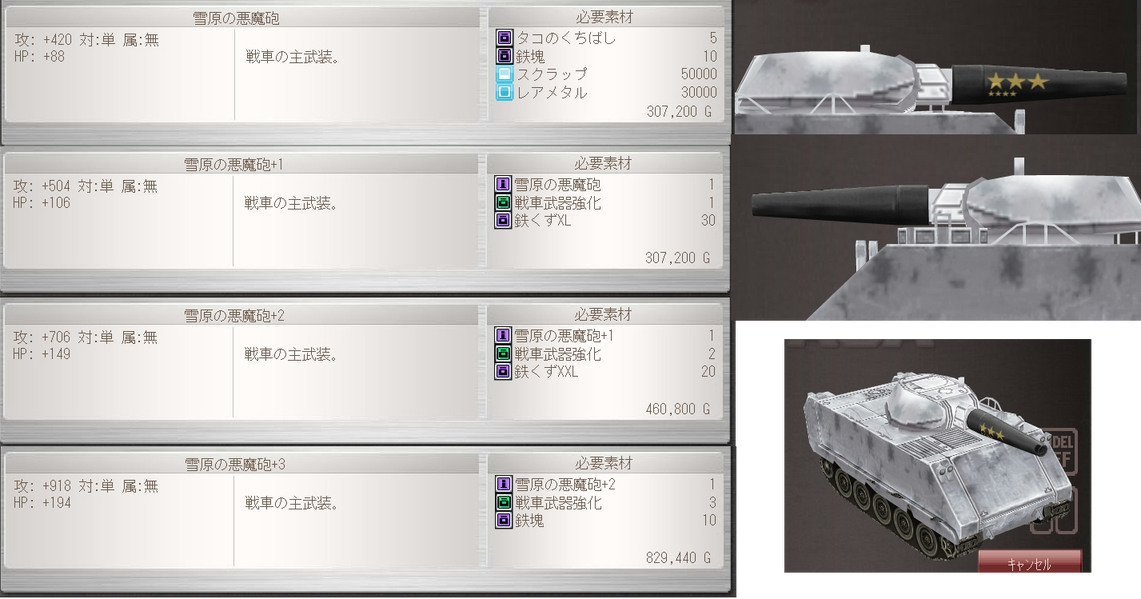Click the 雪原の悪魔砲+2 ingredient icon
1141x599 pixels.
504,484
